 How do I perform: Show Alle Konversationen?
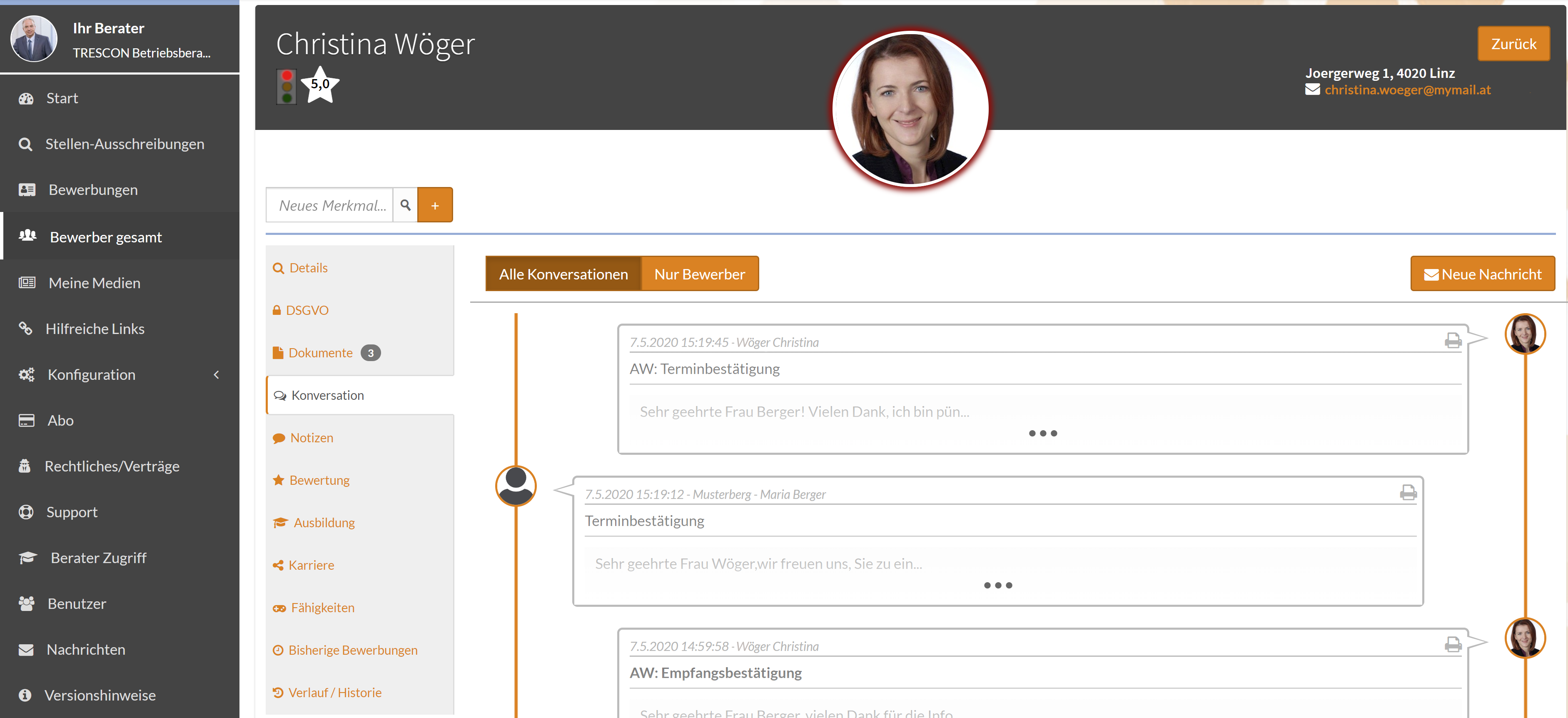pos(563,274)
